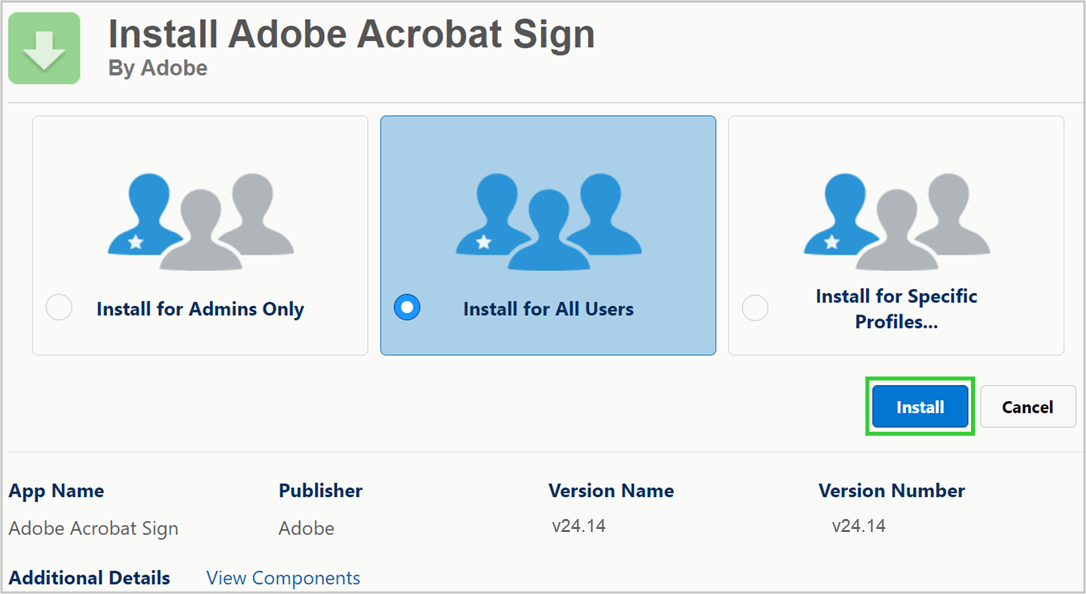
Task: Click the Adobe Acrobat Sign app name text
Action: coord(92,528)
